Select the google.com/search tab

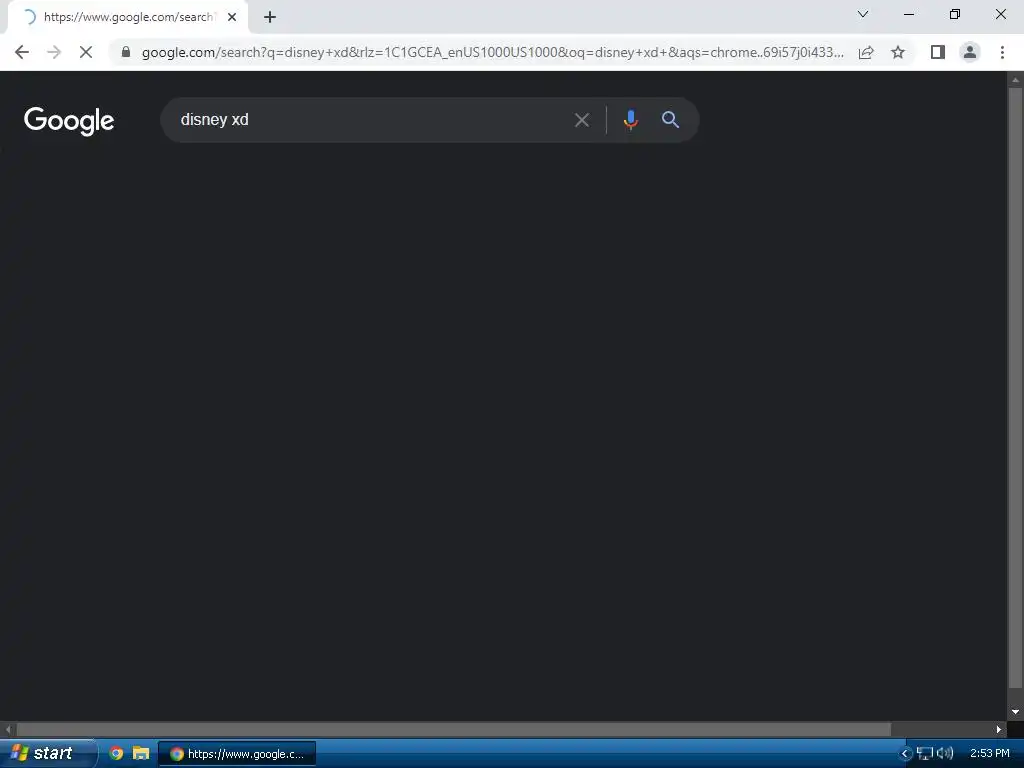click(x=127, y=17)
